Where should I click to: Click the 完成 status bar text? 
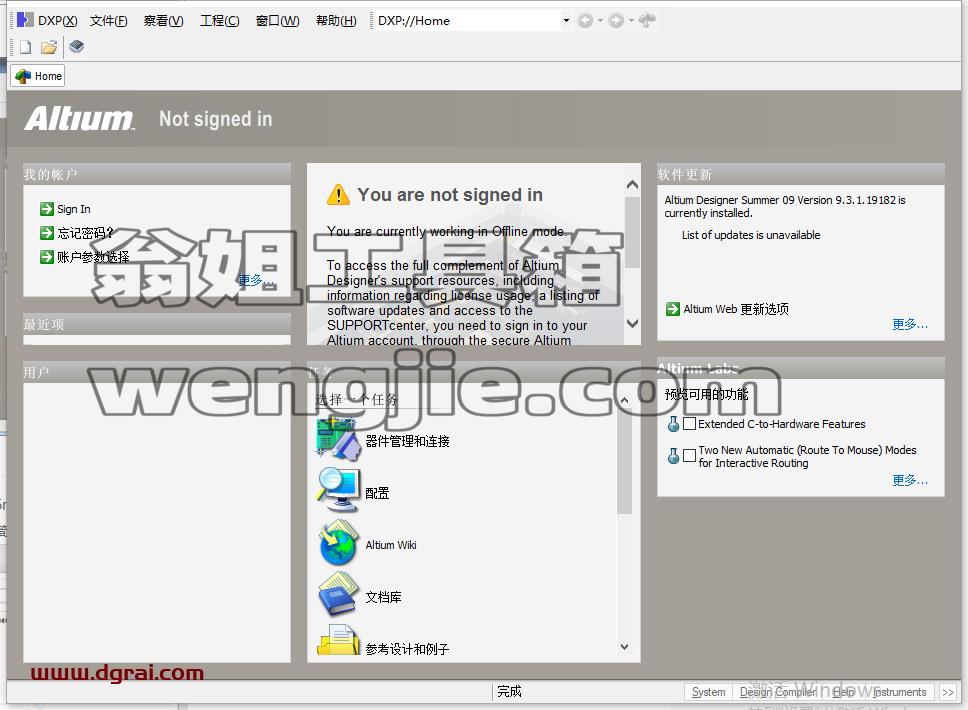[509, 691]
